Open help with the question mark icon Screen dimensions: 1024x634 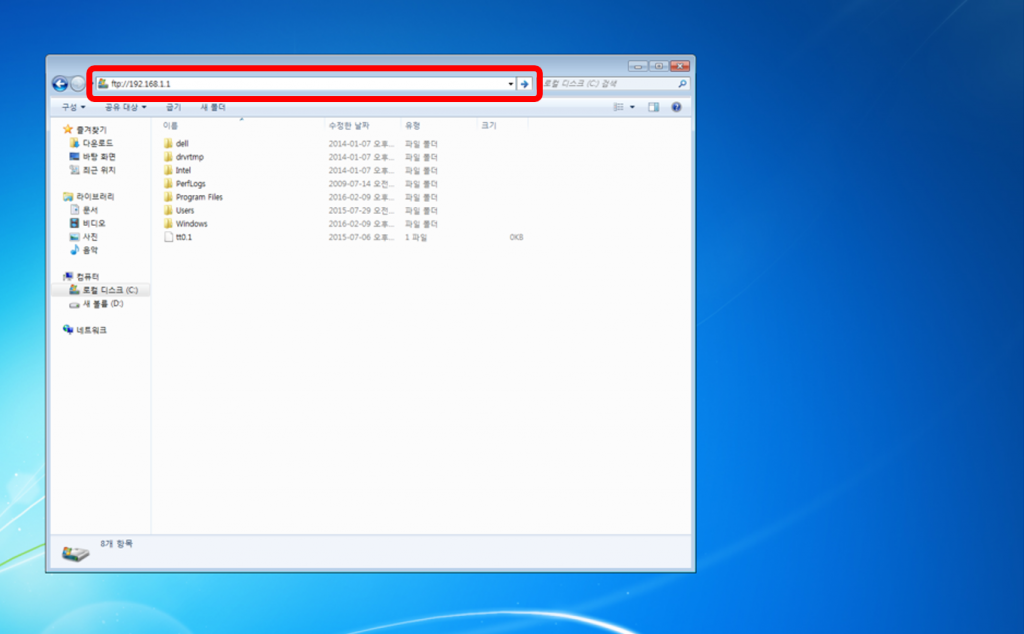point(677,107)
